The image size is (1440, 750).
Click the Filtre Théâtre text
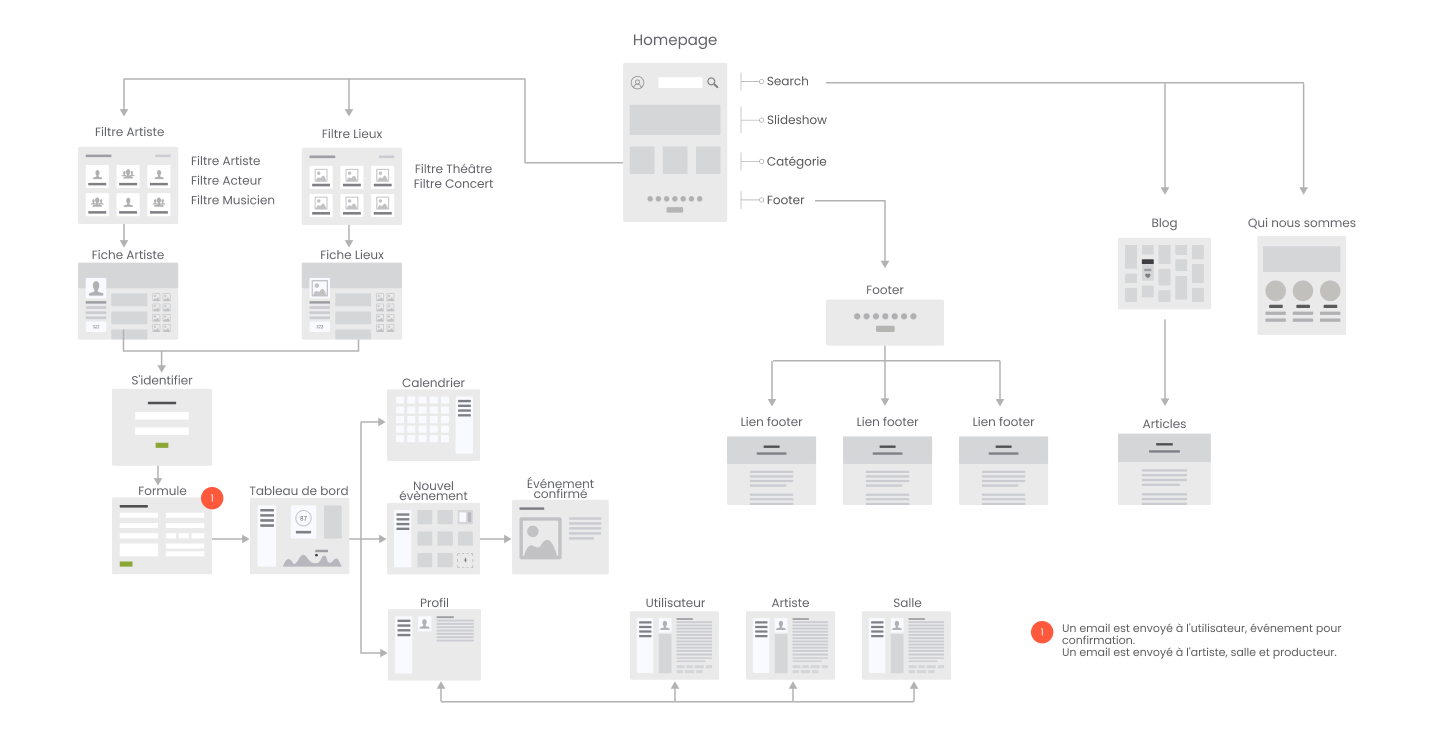tap(453, 169)
